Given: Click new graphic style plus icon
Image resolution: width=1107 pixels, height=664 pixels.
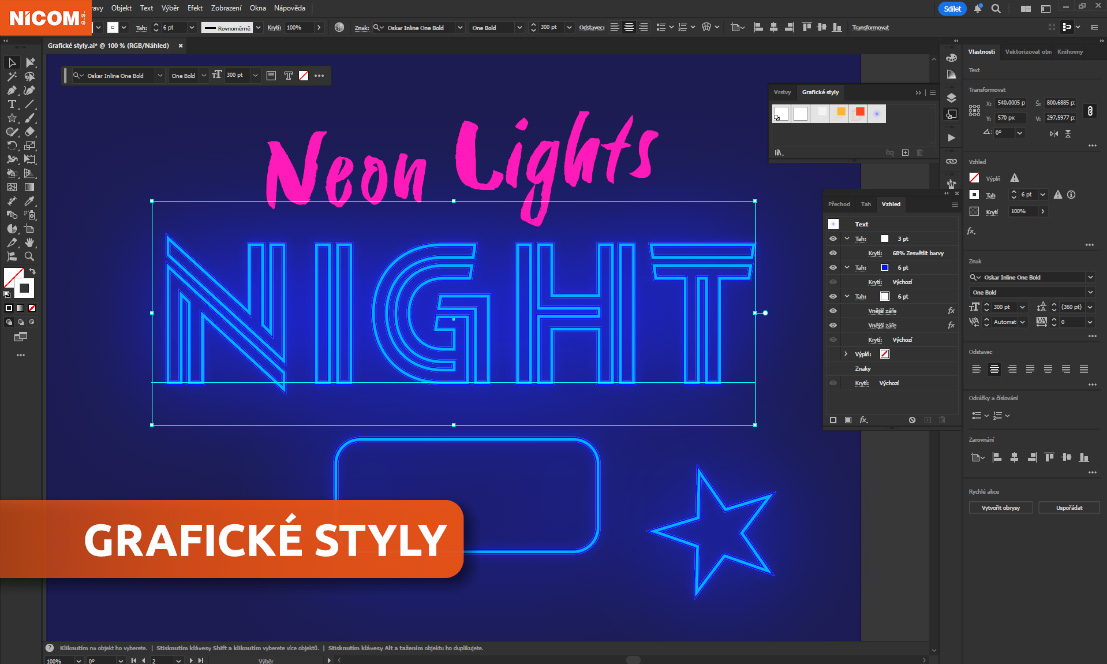Looking at the screenshot, I should [905, 152].
